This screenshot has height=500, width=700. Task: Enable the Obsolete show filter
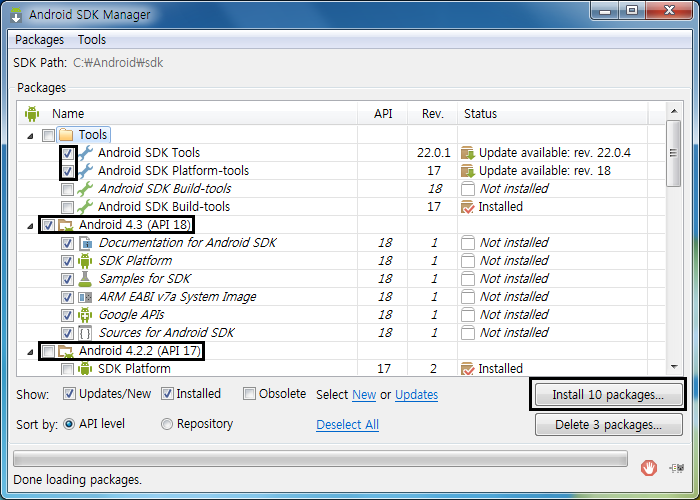(x=249, y=394)
